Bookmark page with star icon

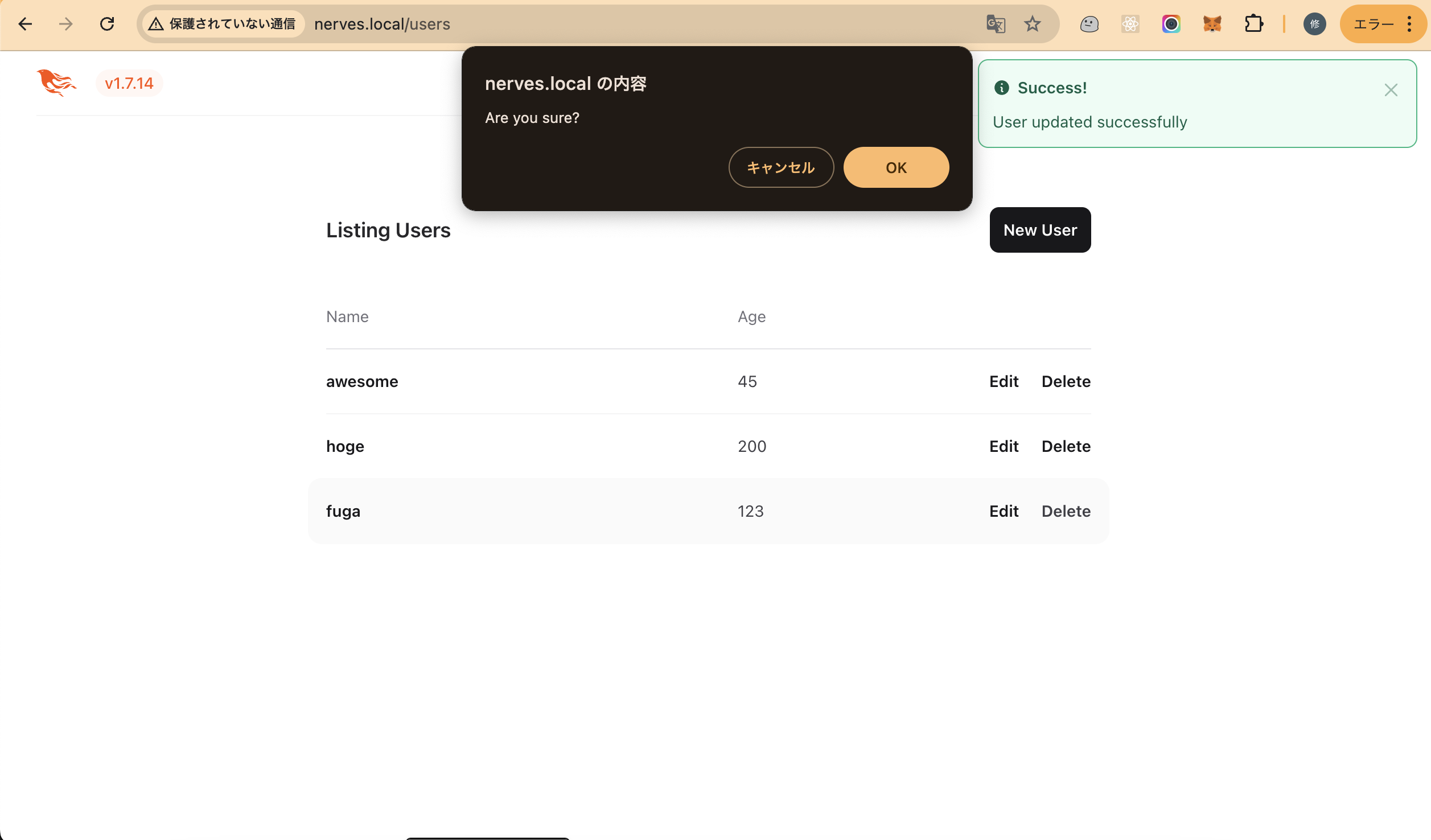click(x=1032, y=24)
